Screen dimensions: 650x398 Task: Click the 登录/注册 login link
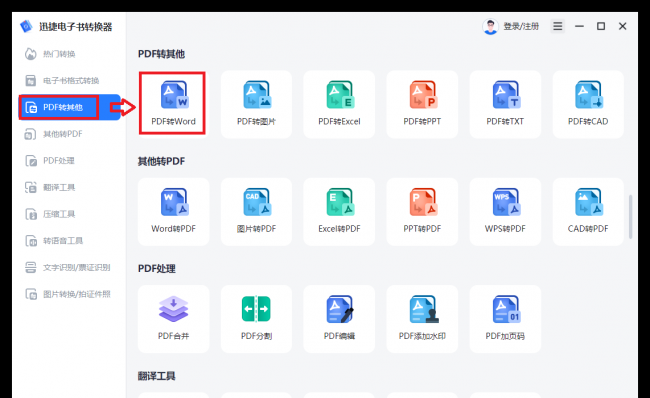[x=521, y=27]
